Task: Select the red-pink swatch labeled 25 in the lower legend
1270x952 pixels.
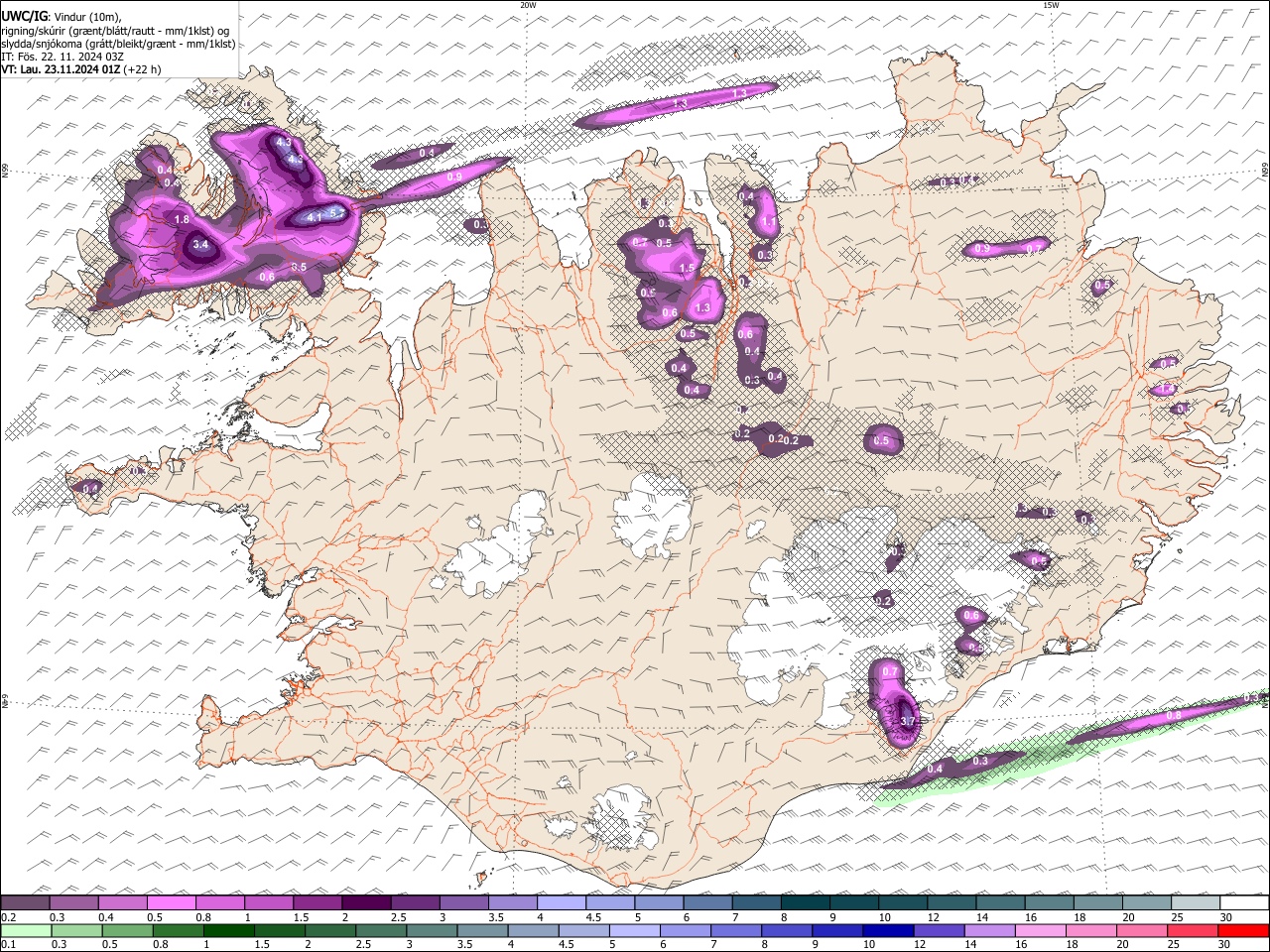Action: pyautogui.click(x=1193, y=930)
